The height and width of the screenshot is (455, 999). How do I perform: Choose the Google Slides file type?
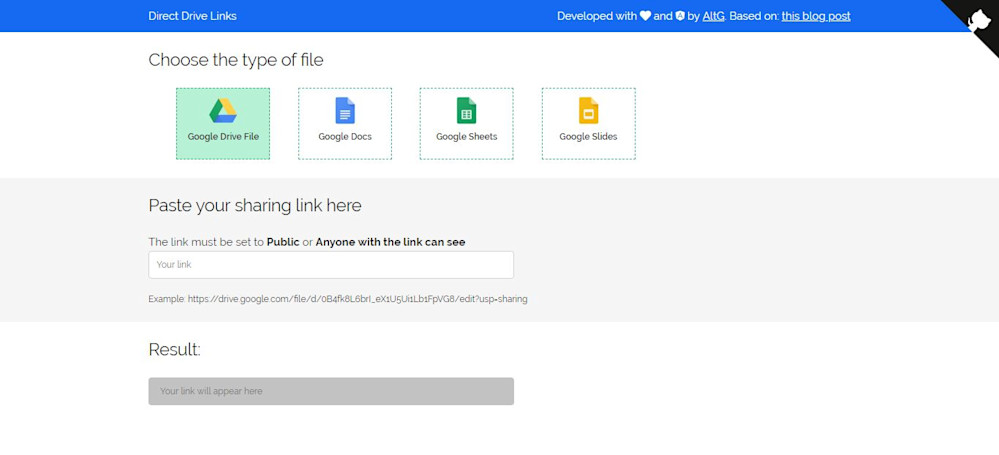point(589,124)
